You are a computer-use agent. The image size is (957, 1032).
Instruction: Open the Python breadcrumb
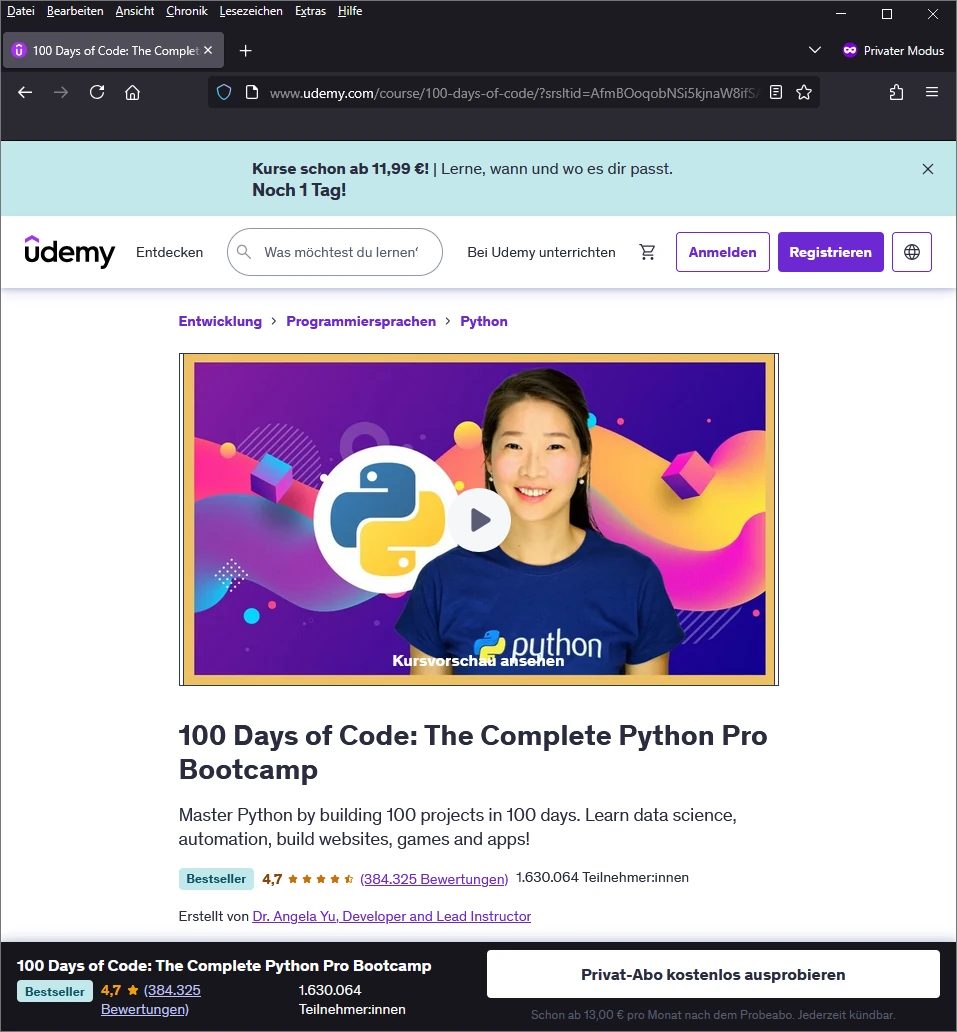point(484,321)
